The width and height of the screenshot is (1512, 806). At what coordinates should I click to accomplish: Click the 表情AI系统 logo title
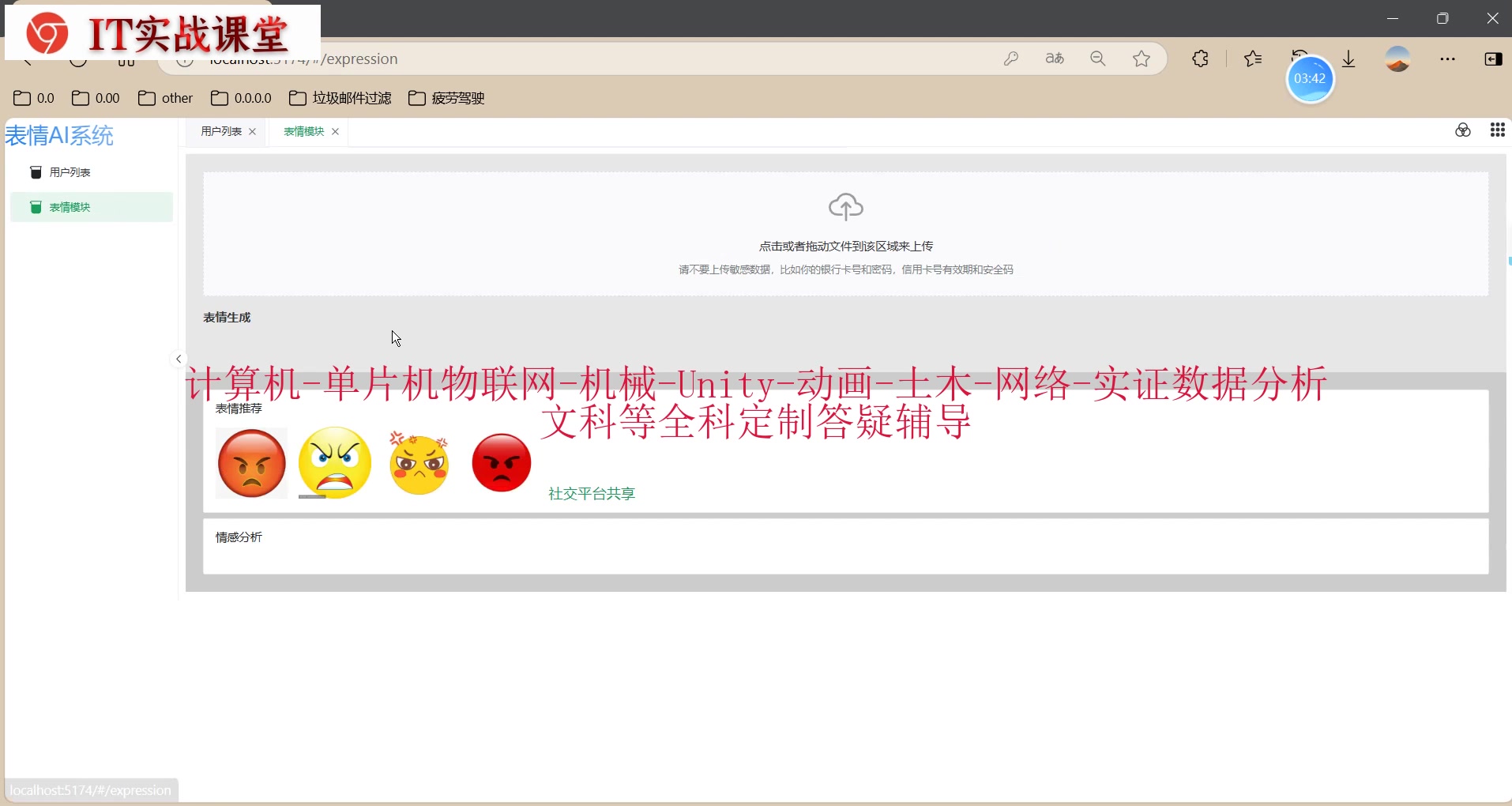click(x=59, y=136)
